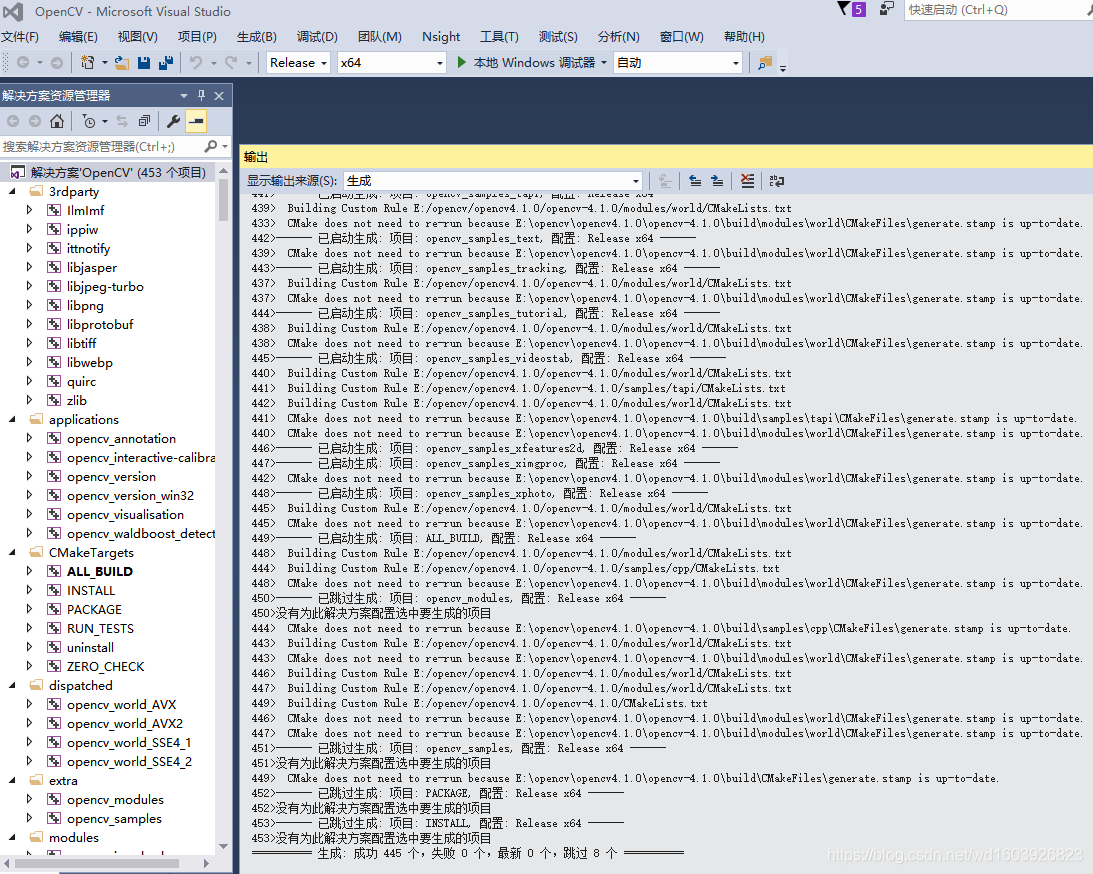The width and height of the screenshot is (1093, 874).
Task: Click the Redo arrow icon
Action: [231, 63]
